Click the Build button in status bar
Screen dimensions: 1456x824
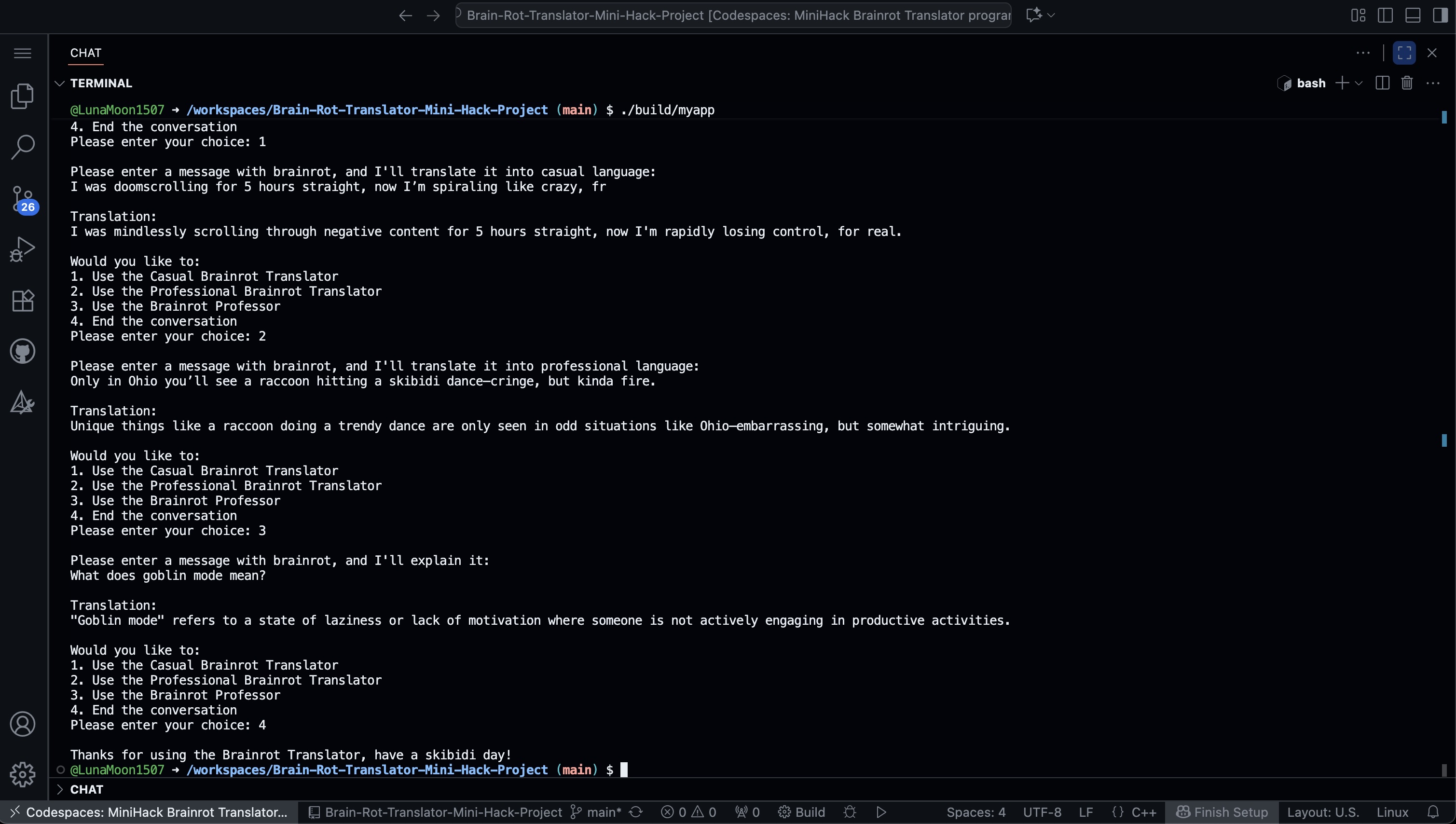[x=802, y=812]
